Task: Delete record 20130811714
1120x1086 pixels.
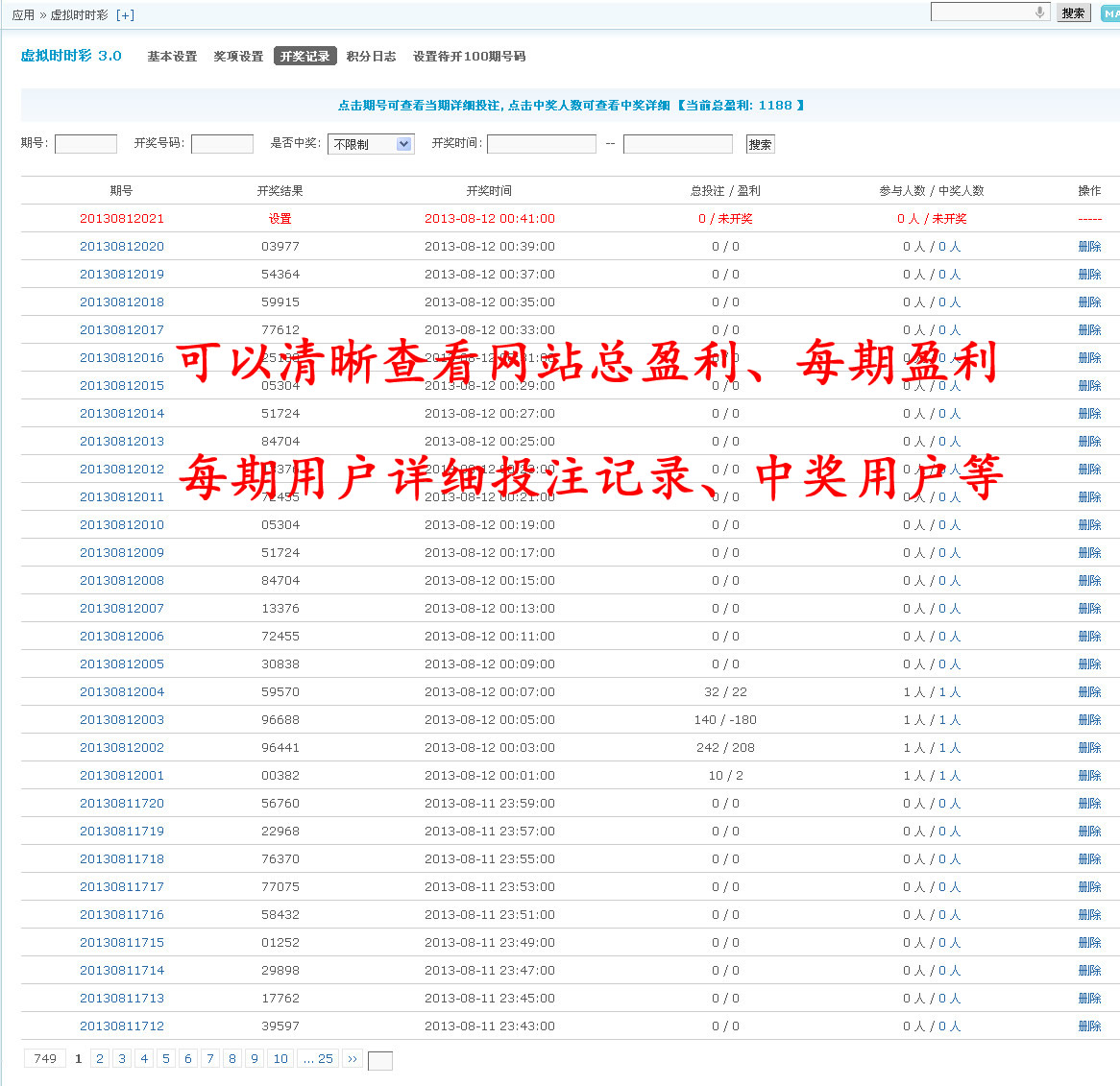Action: coord(1089,971)
